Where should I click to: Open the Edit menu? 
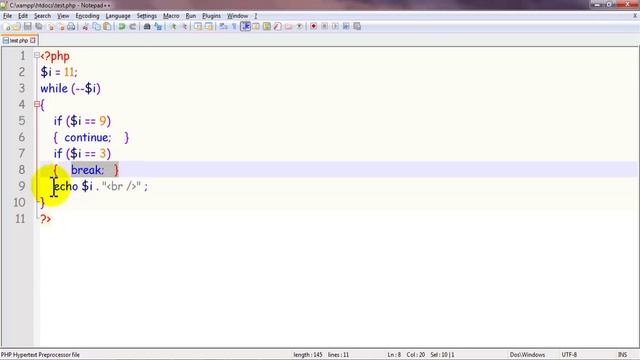(x=23, y=16)
